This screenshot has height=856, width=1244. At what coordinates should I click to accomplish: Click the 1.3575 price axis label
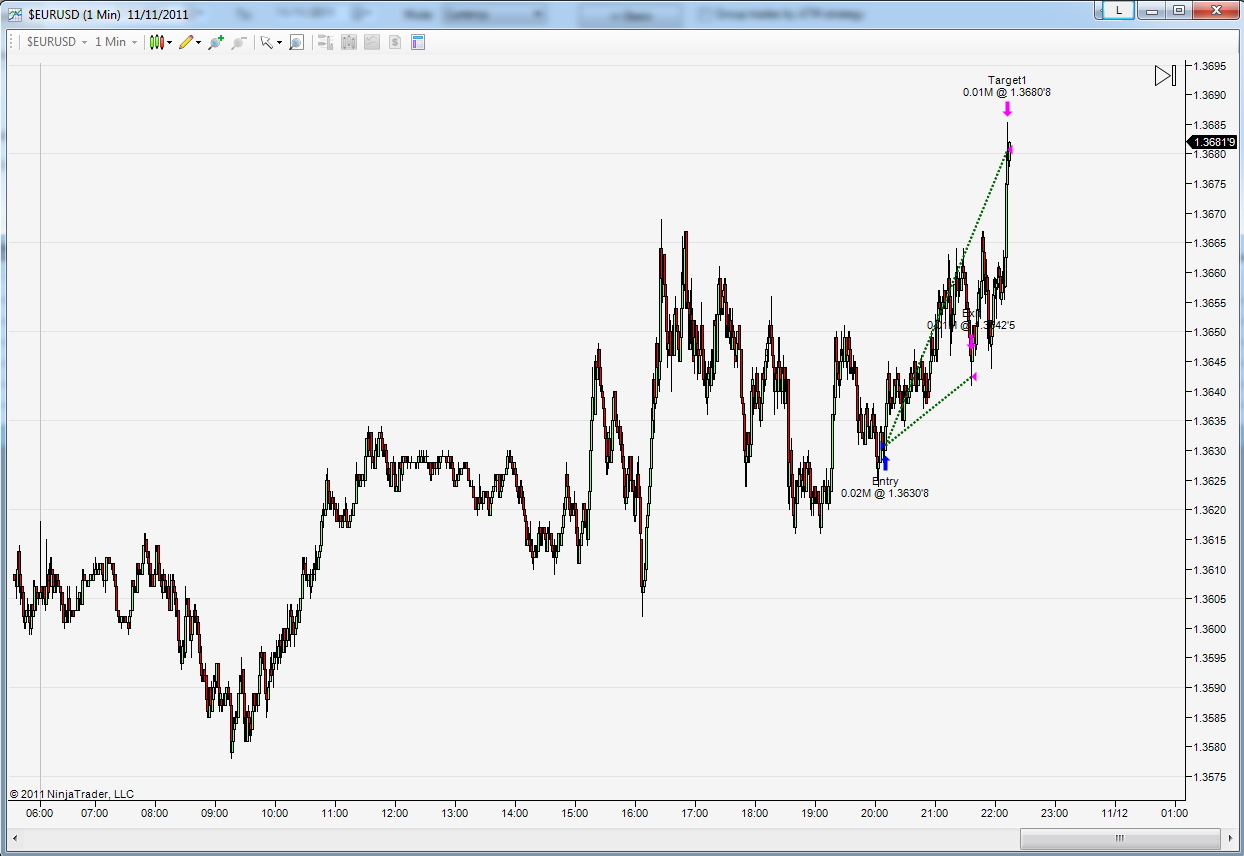pyautogui.click(x=1210, y=777)
